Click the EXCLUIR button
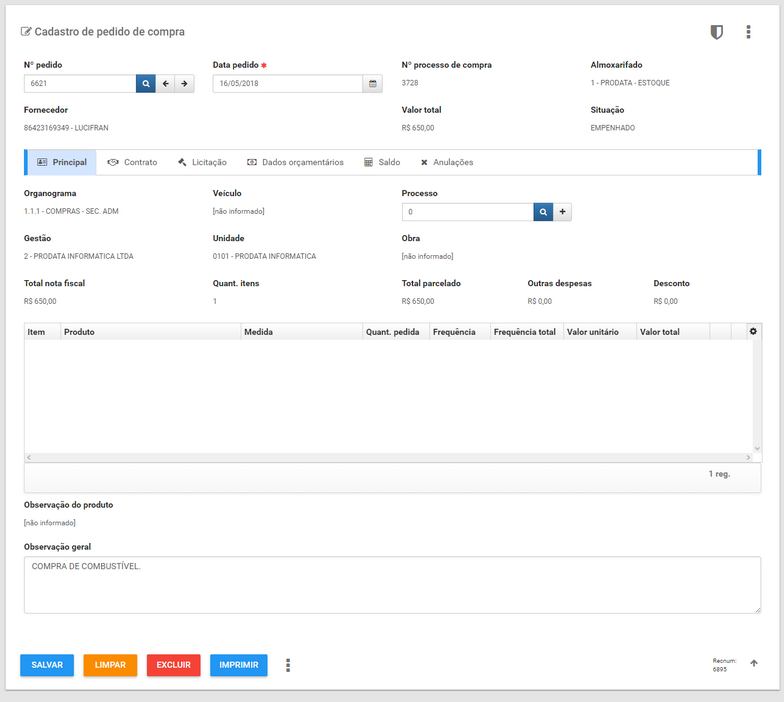 (x=174, y=665)
